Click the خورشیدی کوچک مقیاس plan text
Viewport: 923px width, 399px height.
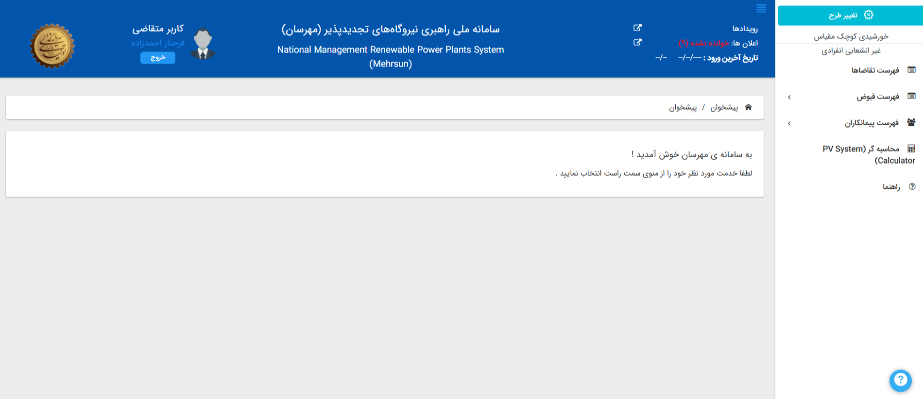click(x=851, y=36)
